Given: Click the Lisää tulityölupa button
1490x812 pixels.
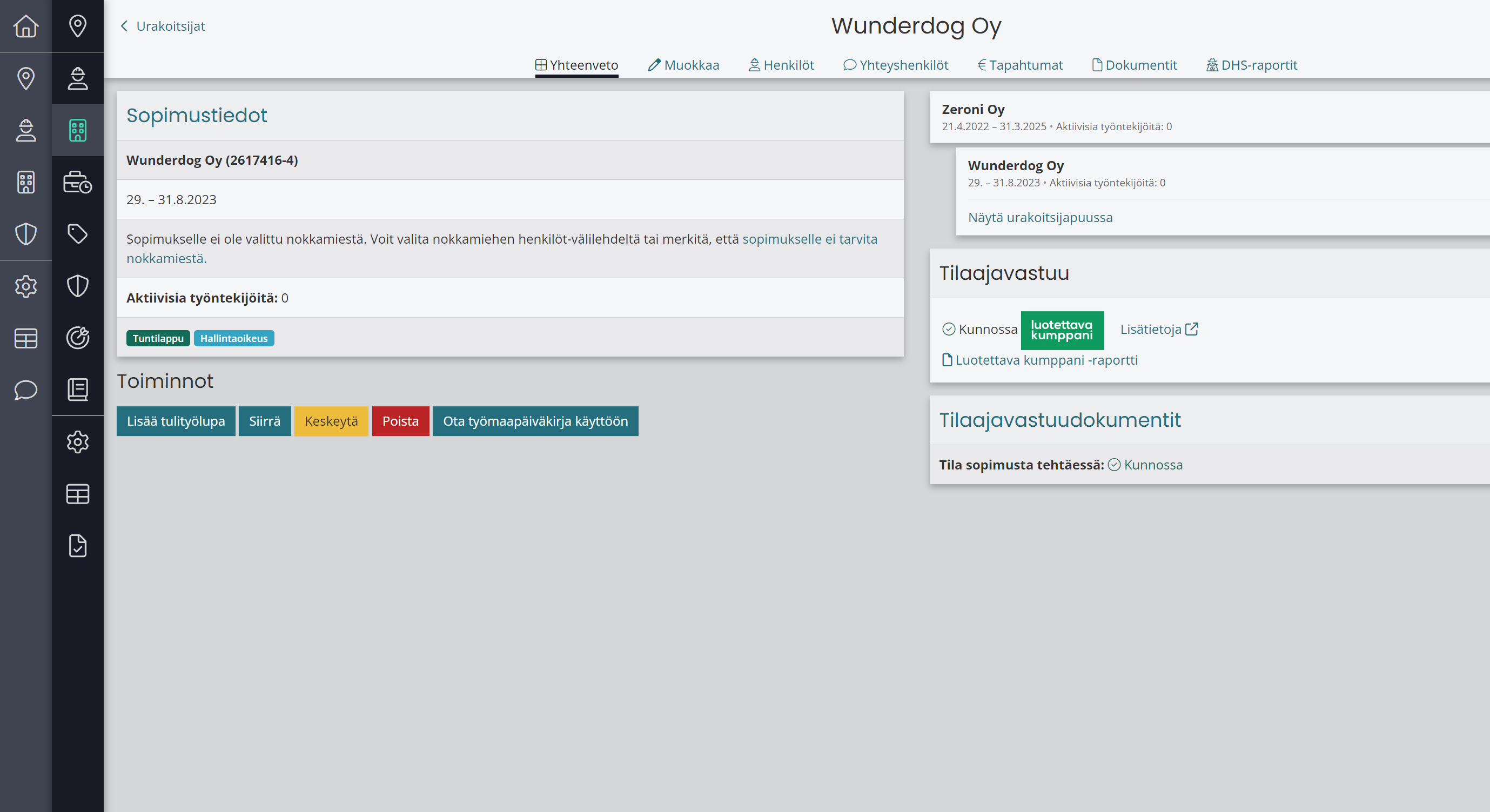Looking at the screenshot, I should coord(176,421).
